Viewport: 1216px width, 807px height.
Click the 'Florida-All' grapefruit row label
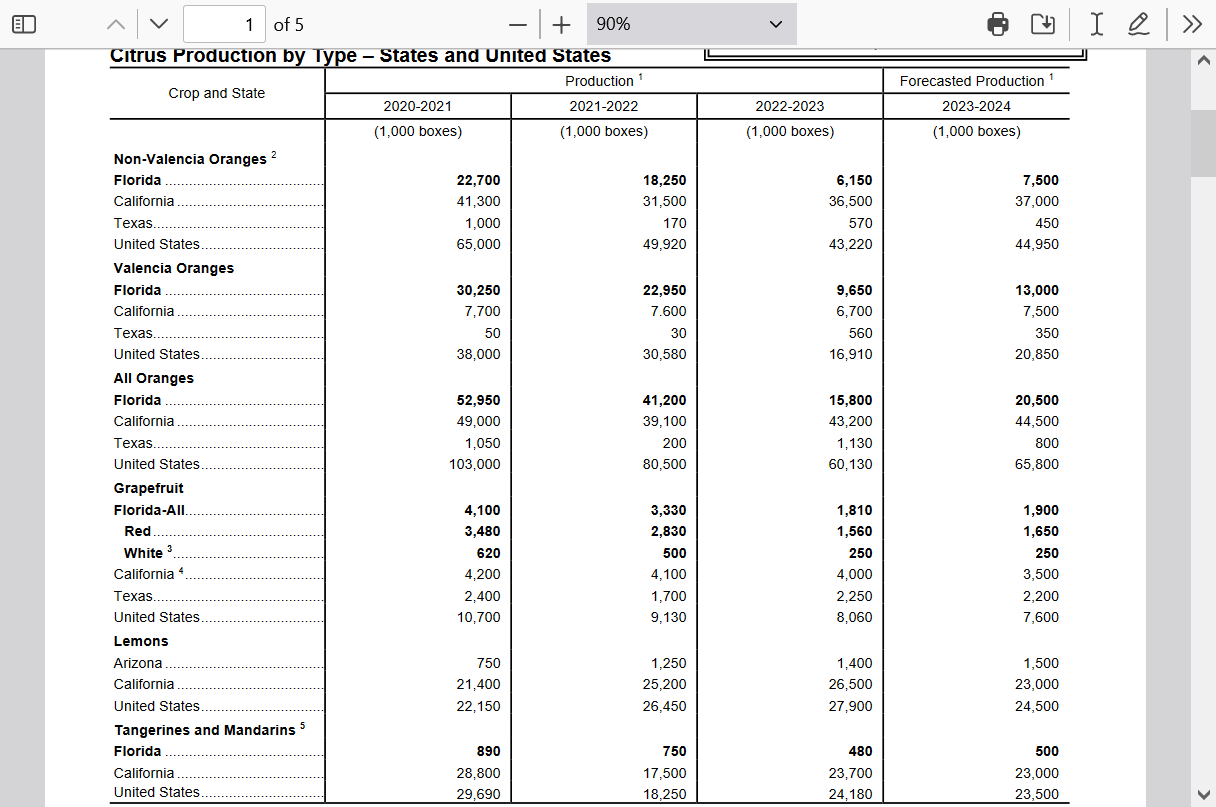150,510
